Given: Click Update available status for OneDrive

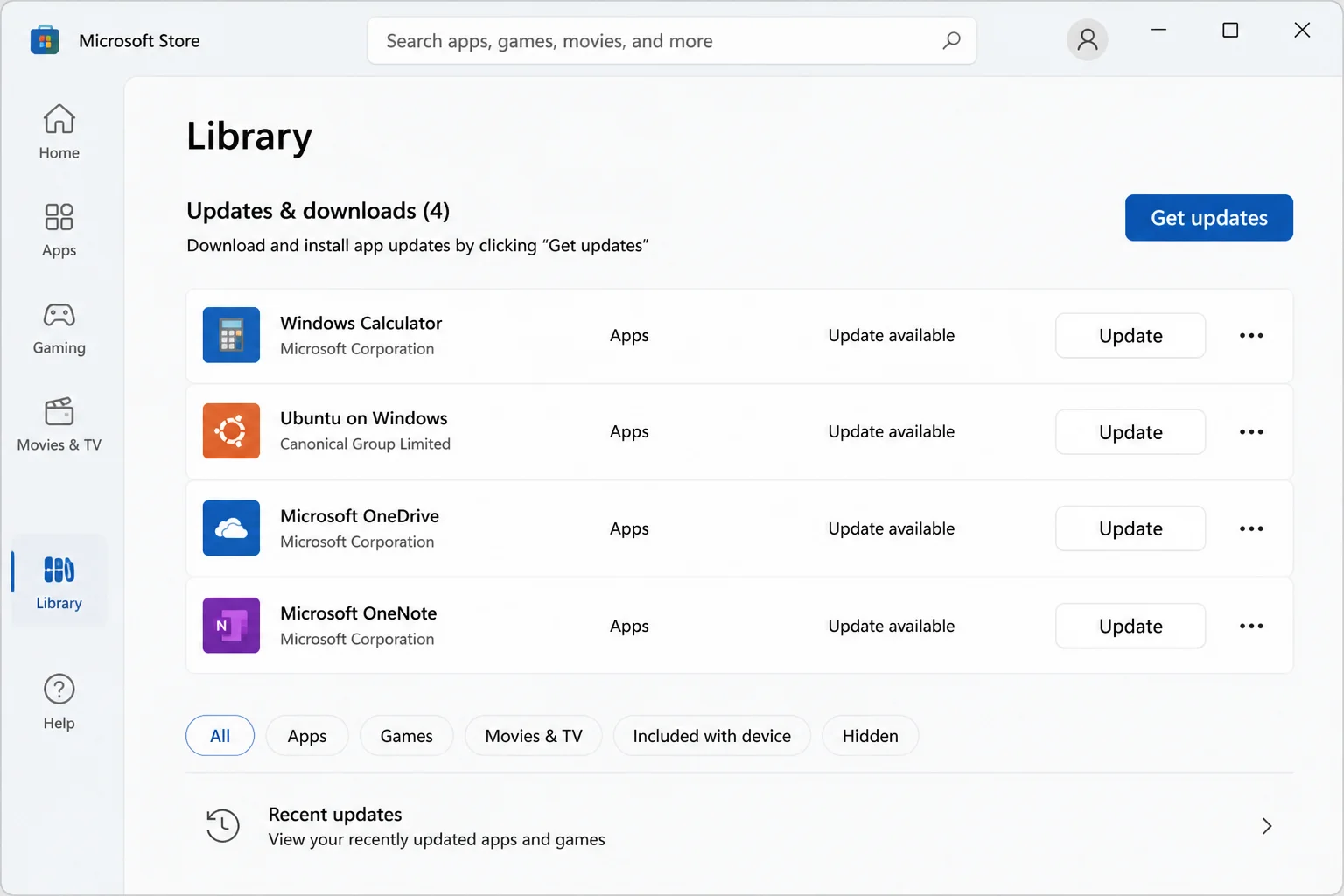Looking at the screenshot, I should tap(891, 528).
